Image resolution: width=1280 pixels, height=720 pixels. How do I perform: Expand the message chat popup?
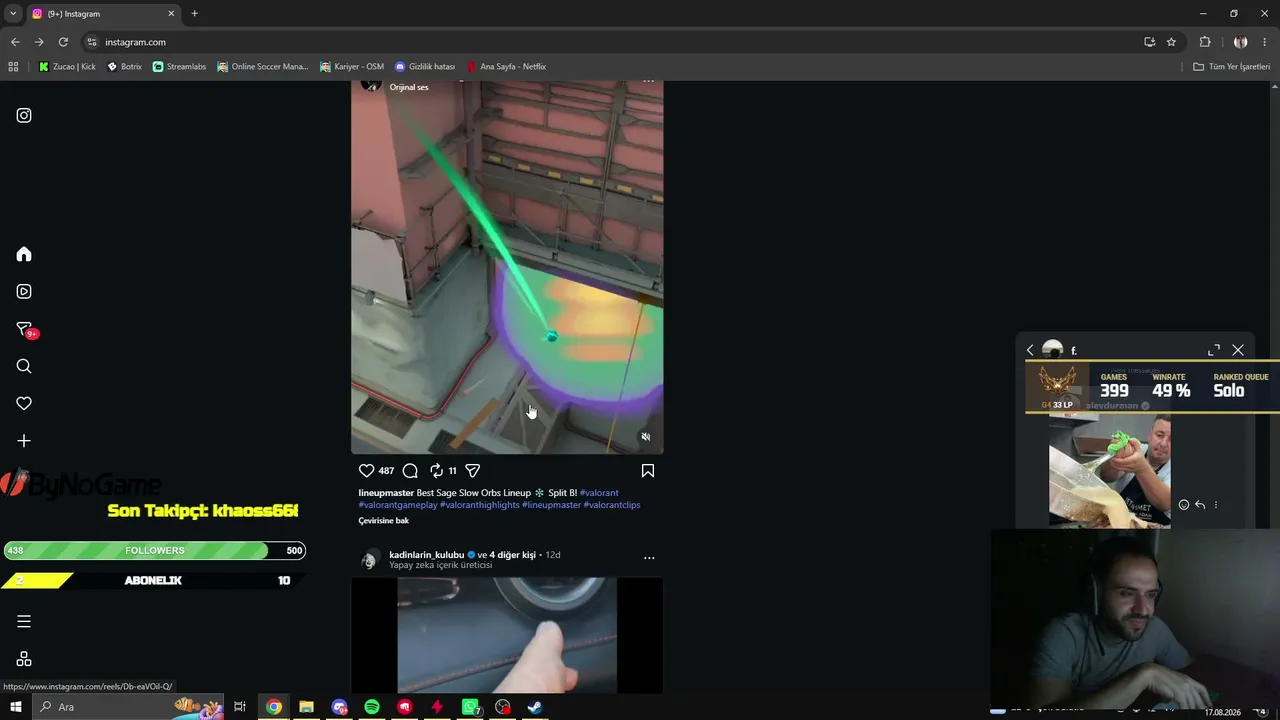point(1214,350)
